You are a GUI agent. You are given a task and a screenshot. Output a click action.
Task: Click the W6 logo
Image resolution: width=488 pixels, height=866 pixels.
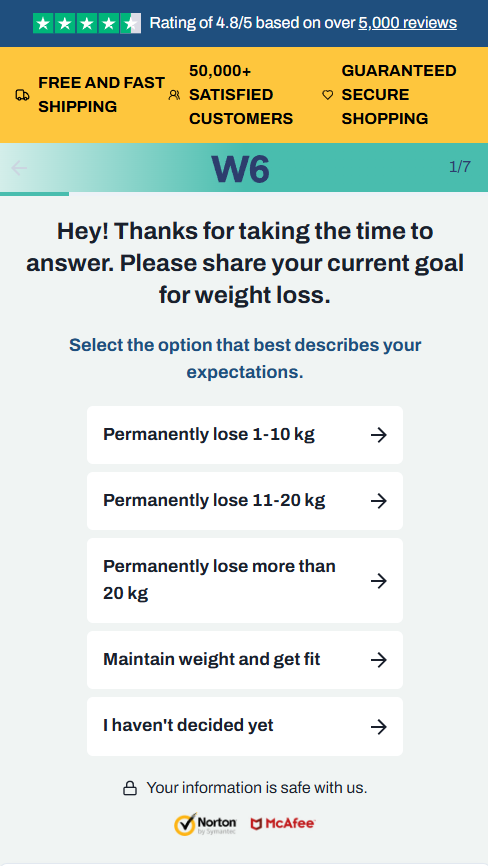coord(241,169)
